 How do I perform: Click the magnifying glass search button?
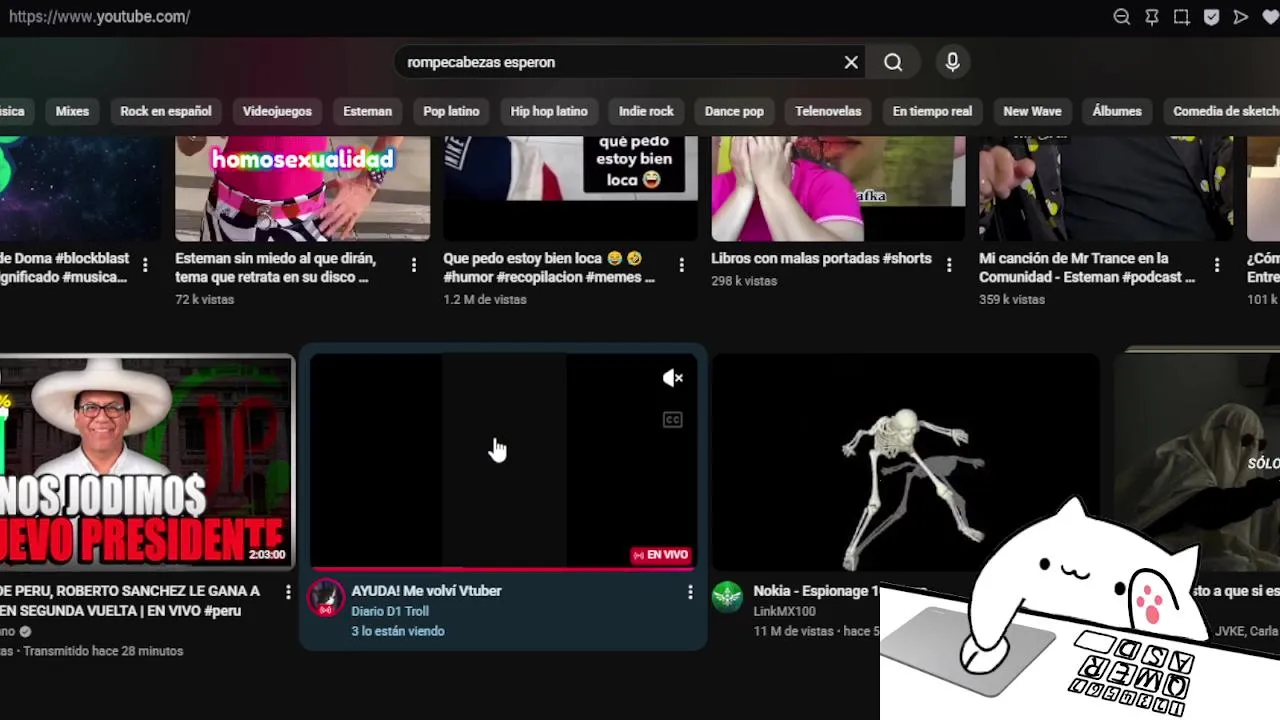893,62
